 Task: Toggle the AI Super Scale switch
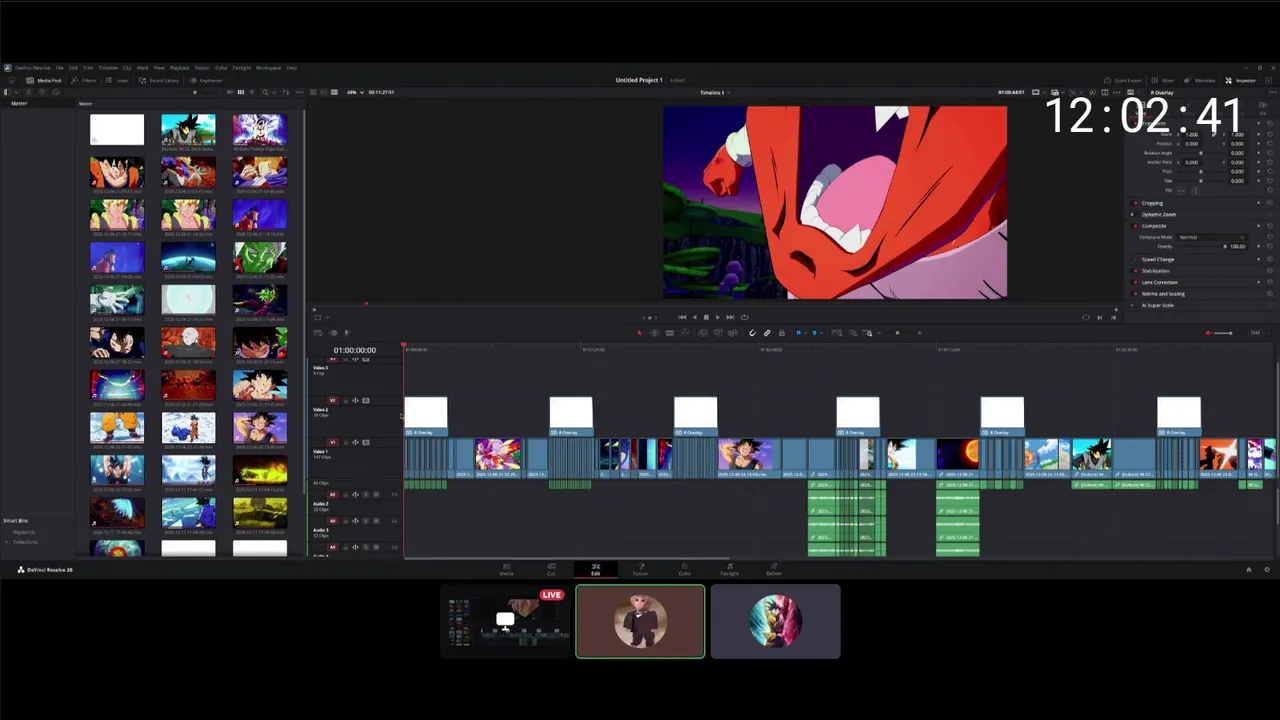tap(1133, 305)
